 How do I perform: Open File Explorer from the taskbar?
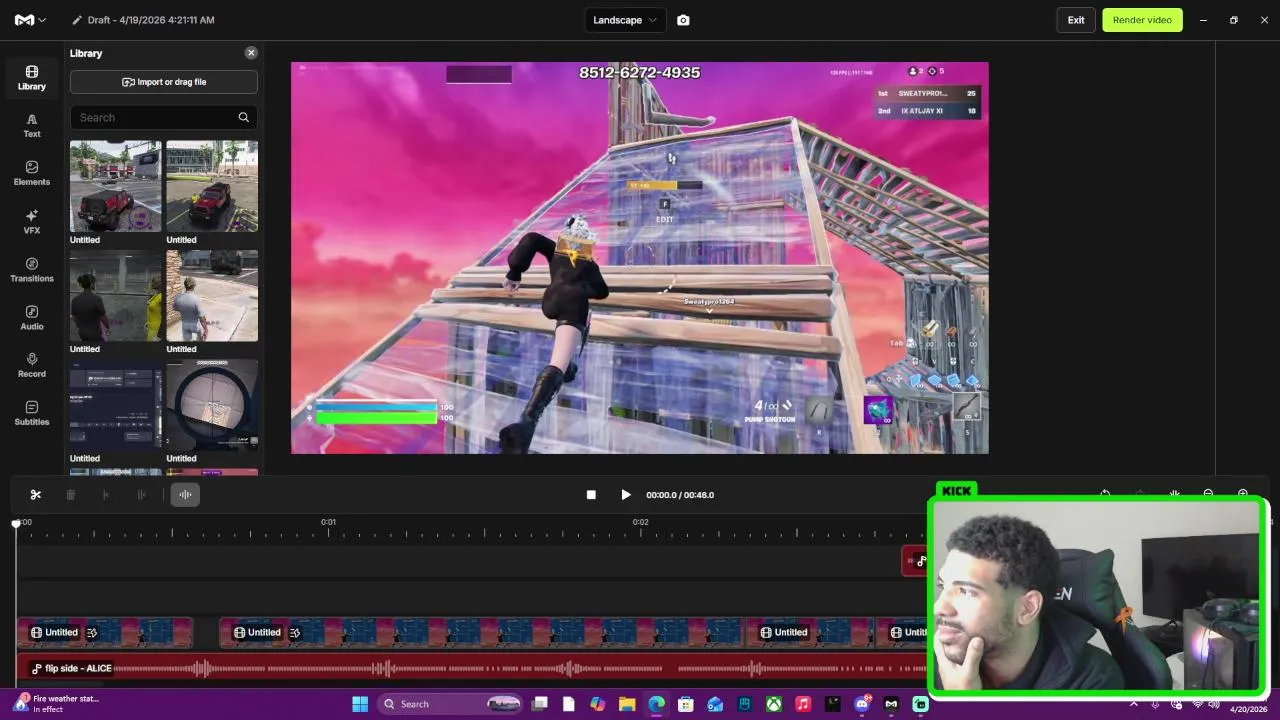[x=627, y=704]
